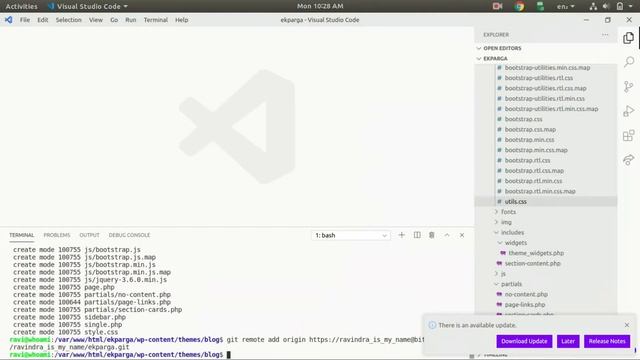Open the Terminal menu

[156, 20]
